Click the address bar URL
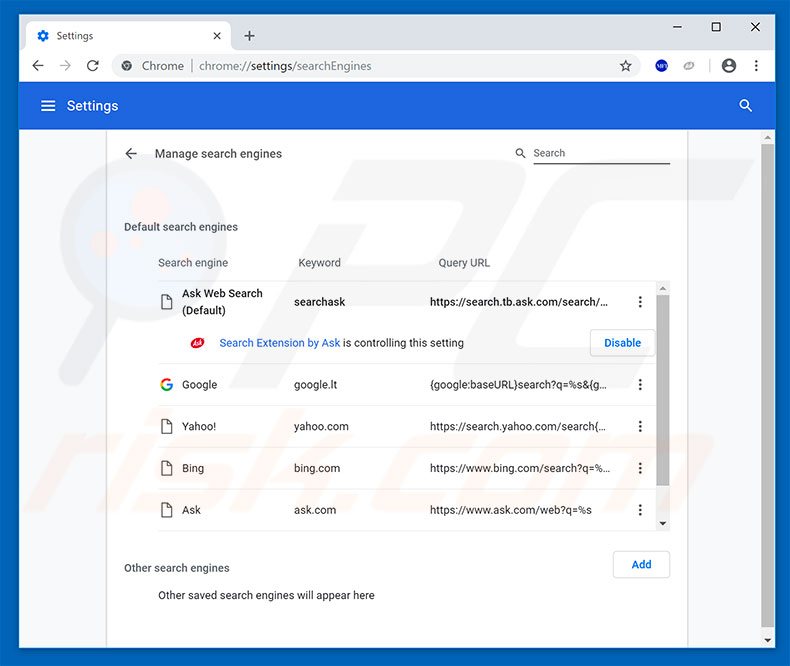 [285, 66]
